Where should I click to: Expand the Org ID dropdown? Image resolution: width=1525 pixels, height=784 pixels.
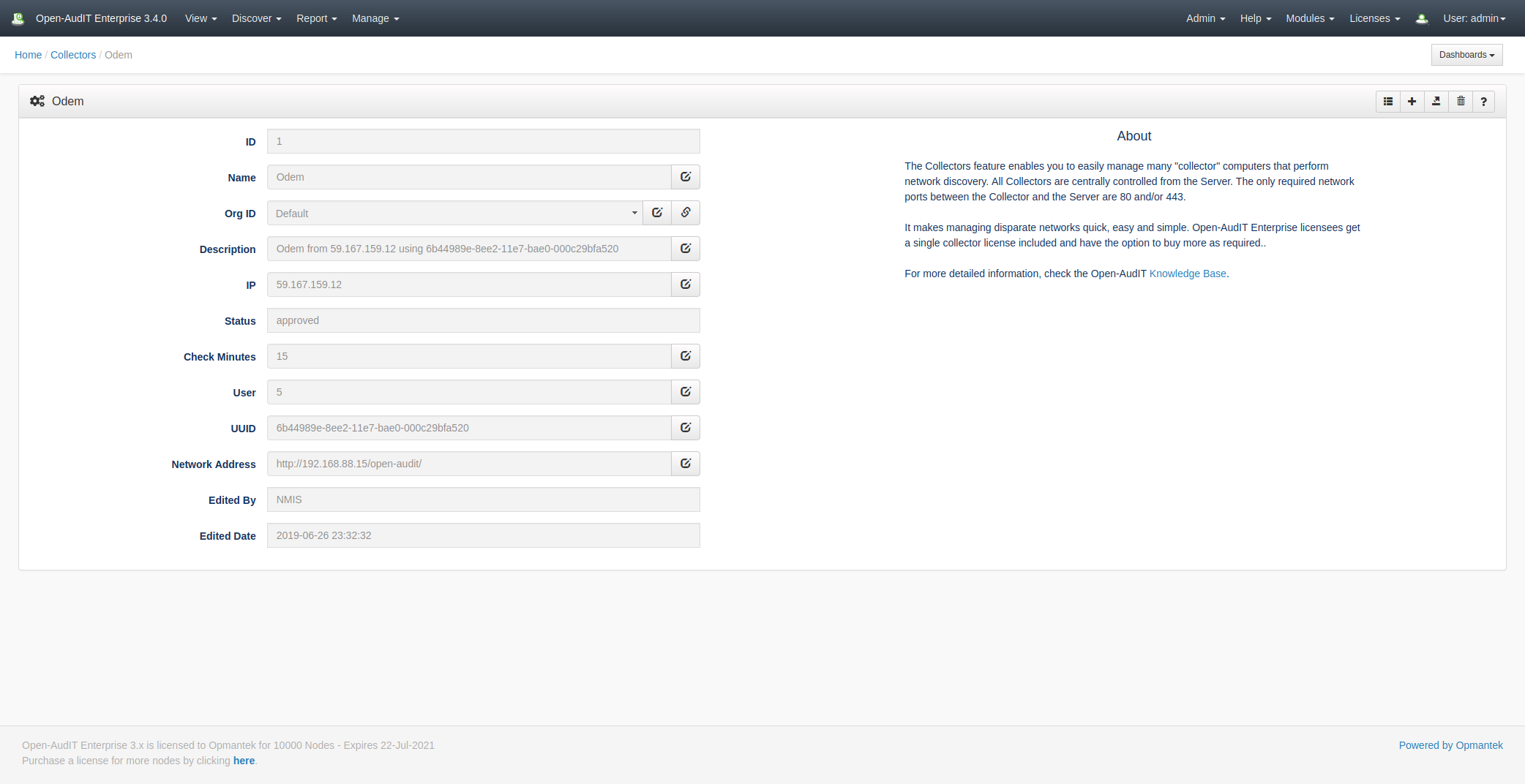(454, 214)
